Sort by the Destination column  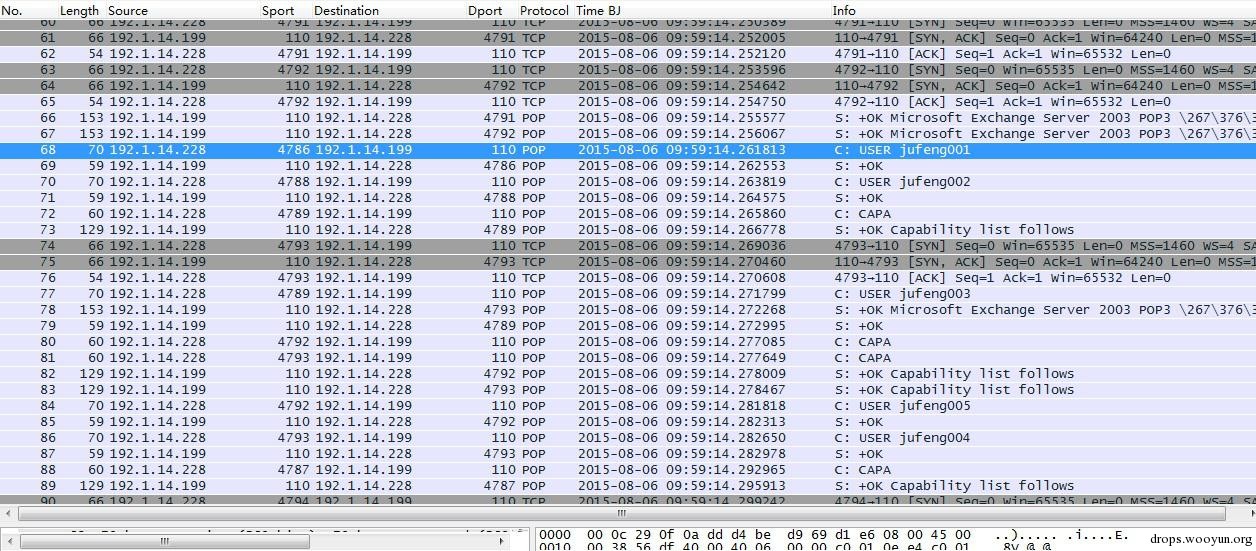coord(346,10)
